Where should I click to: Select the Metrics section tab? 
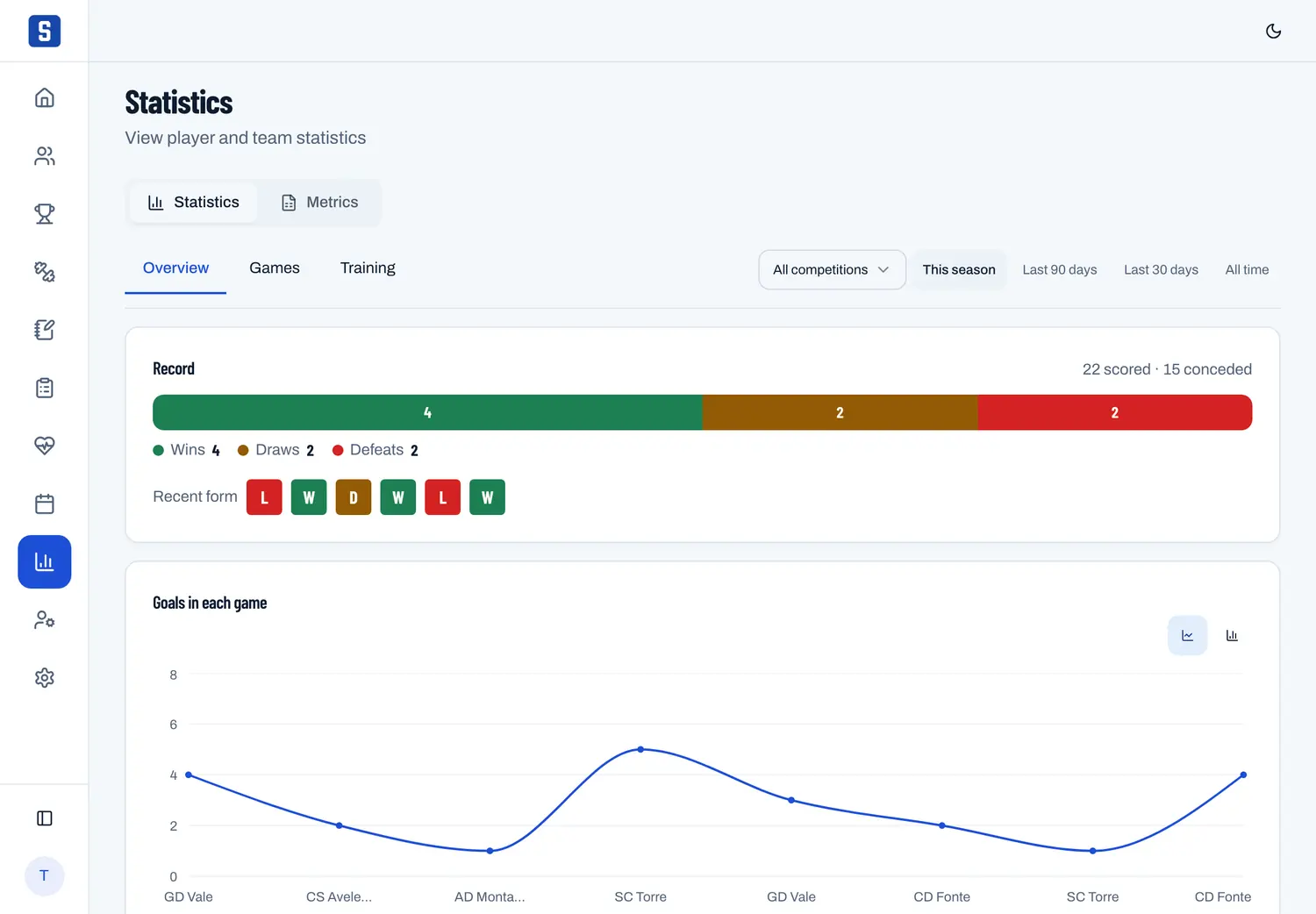319,203
